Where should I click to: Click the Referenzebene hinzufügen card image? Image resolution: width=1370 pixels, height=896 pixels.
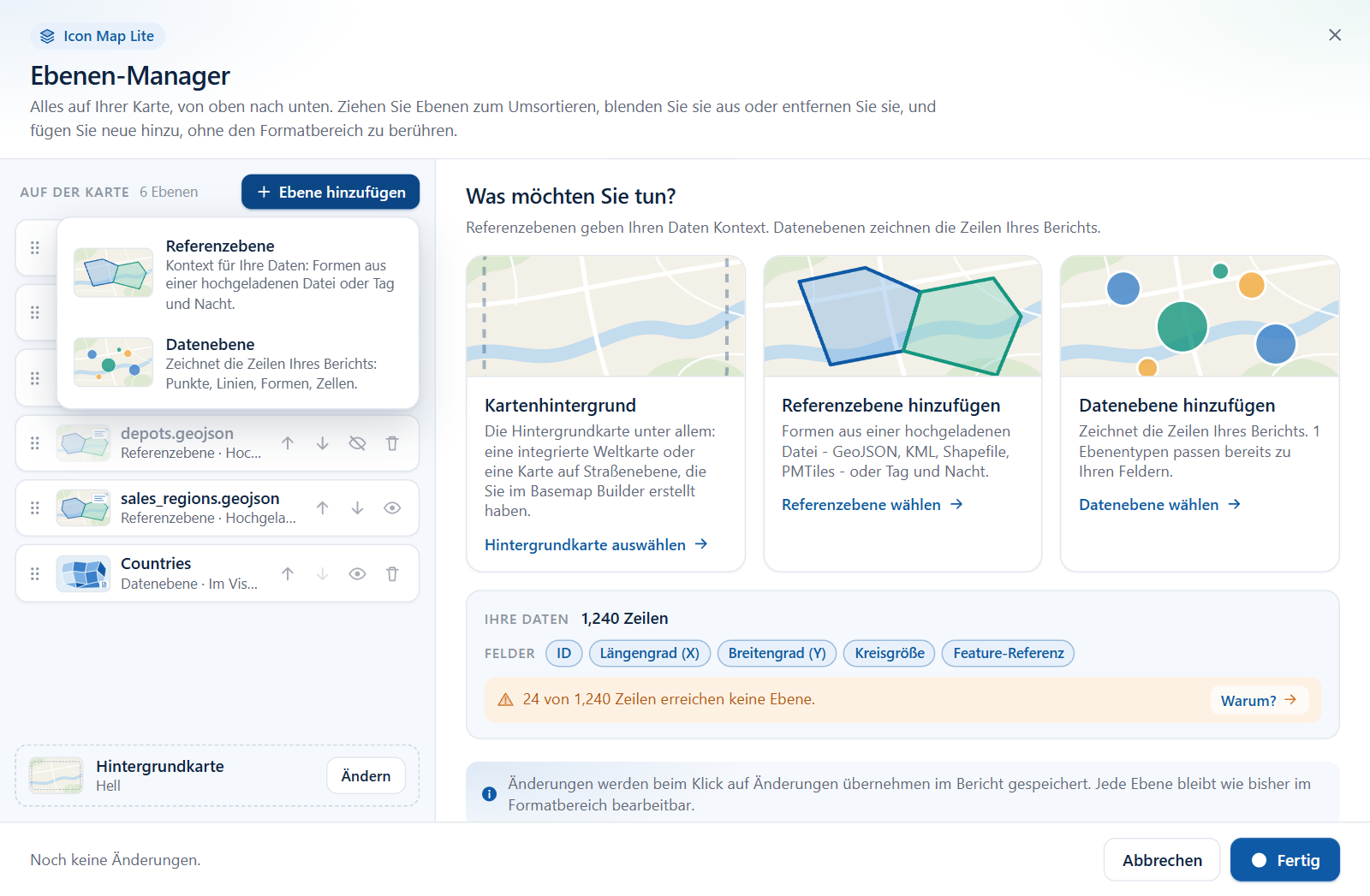(902, 317)
